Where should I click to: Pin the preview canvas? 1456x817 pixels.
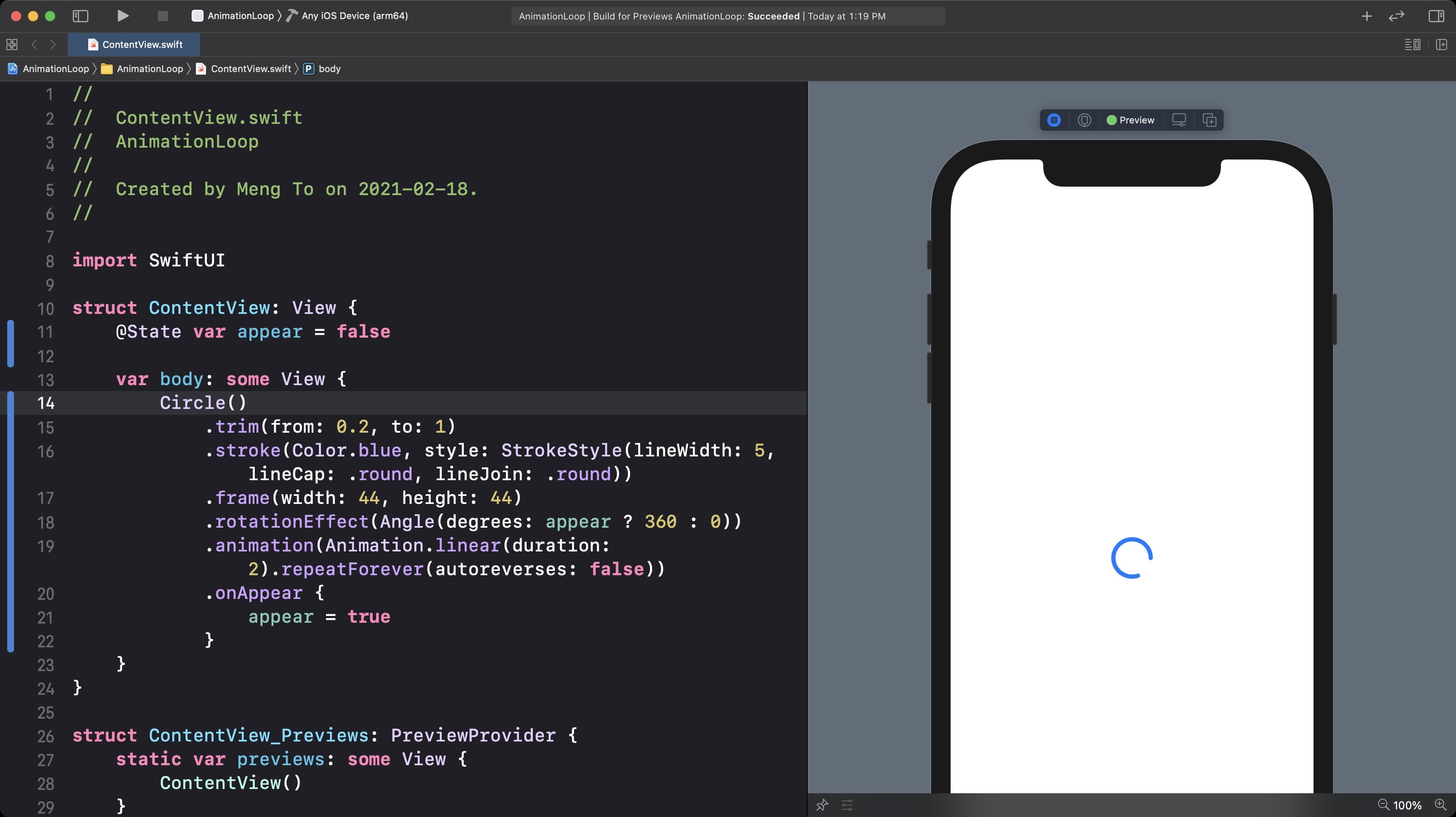(822, 805)
